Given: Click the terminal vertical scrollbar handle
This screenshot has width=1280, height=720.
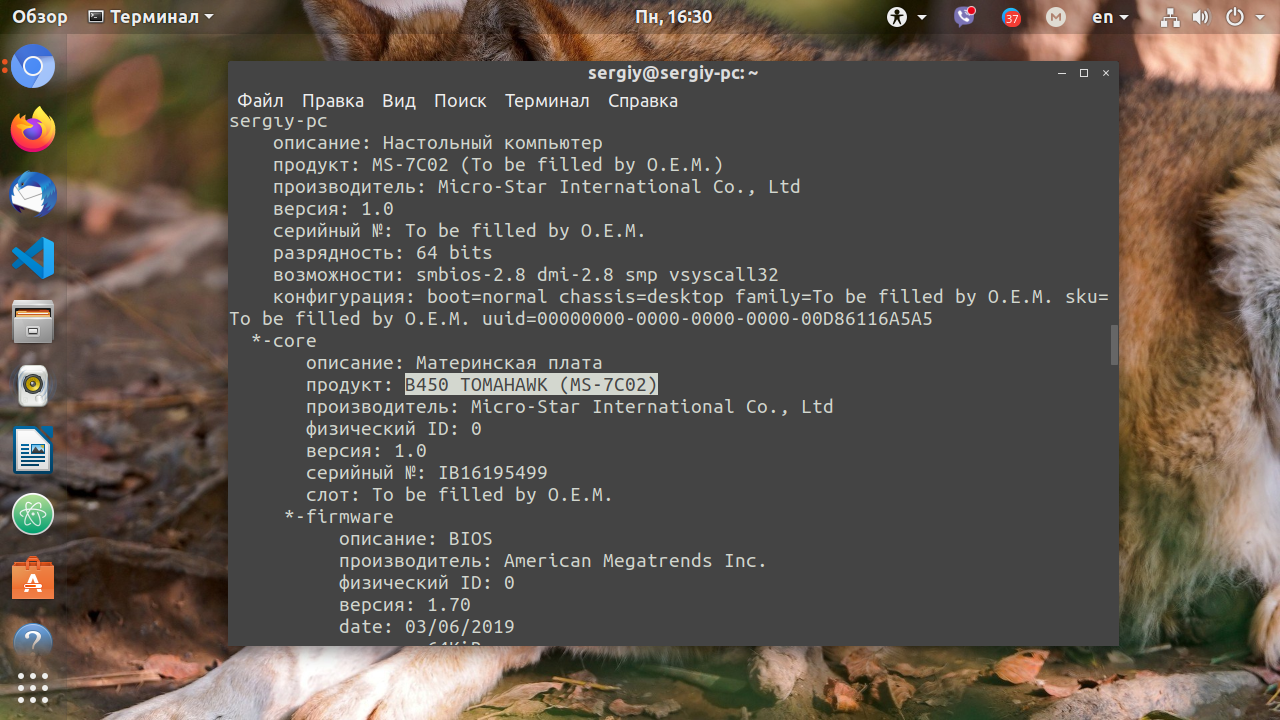Looking at the screenshot, I should pos(1114,345).
